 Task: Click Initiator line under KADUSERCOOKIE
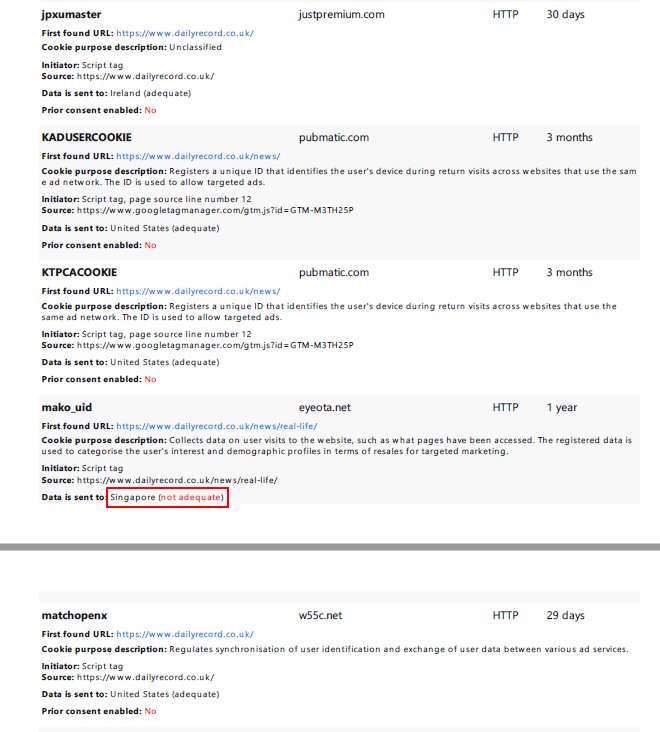(147, 199)
